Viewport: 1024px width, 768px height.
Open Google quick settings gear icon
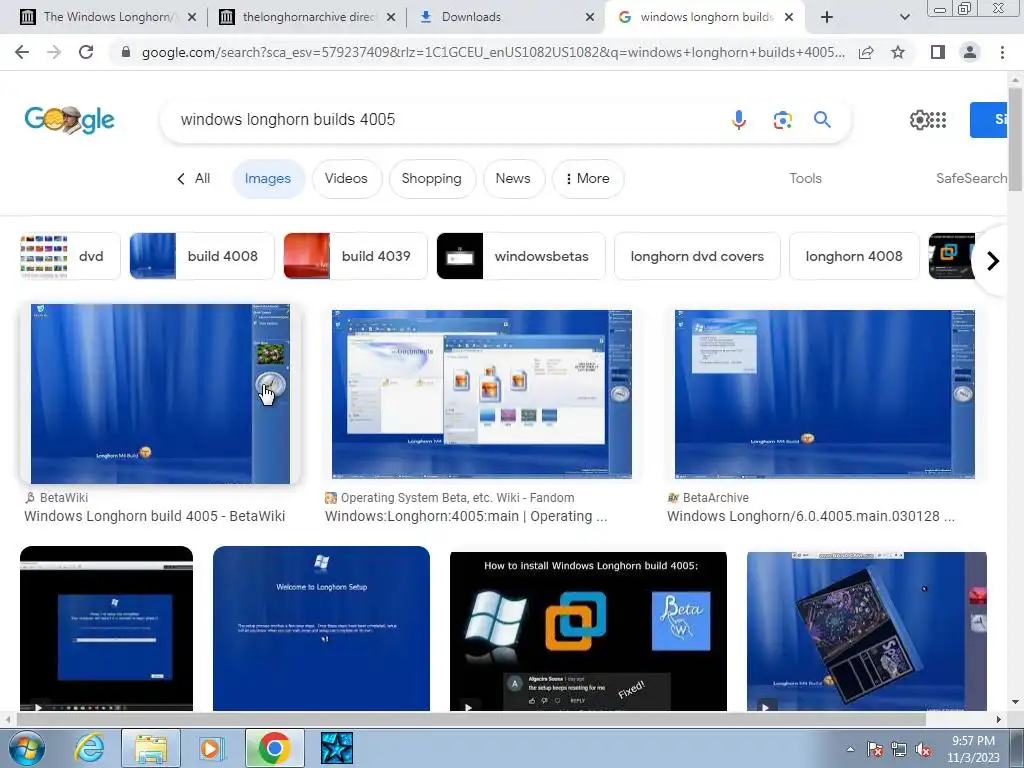coord(919,120)
